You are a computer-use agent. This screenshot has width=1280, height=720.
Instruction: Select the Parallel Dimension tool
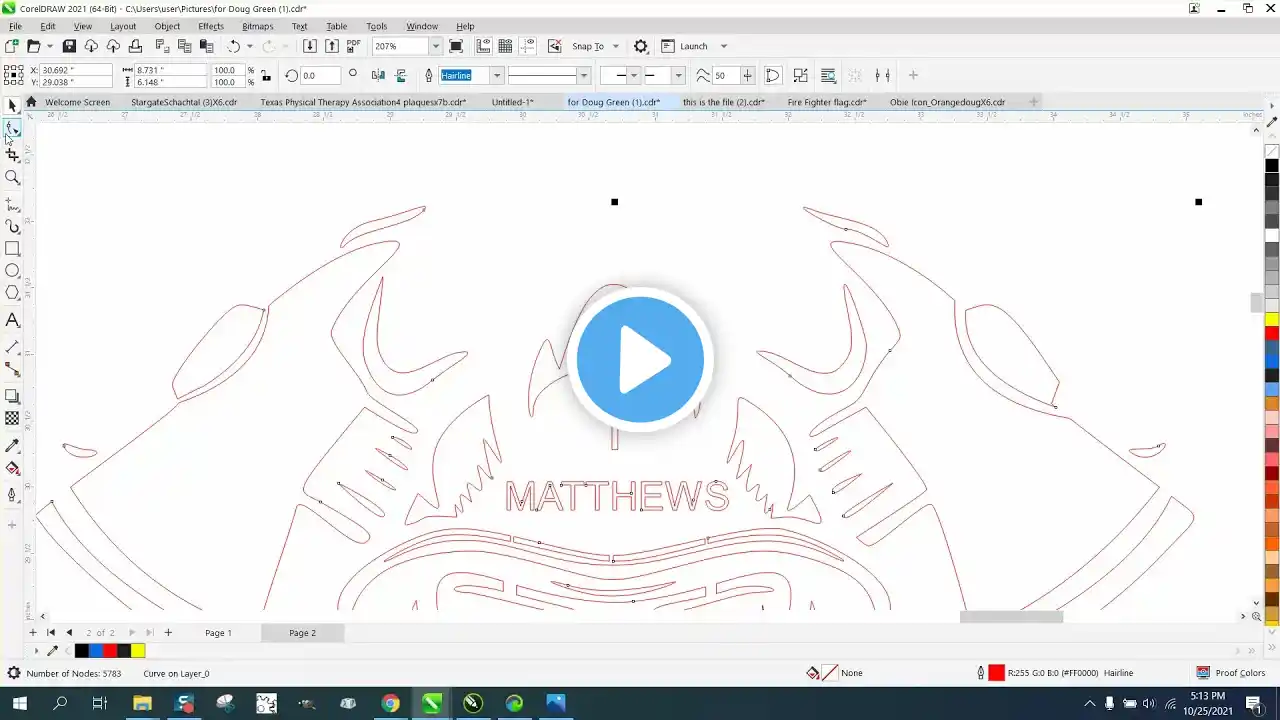[x=12, y=347]
